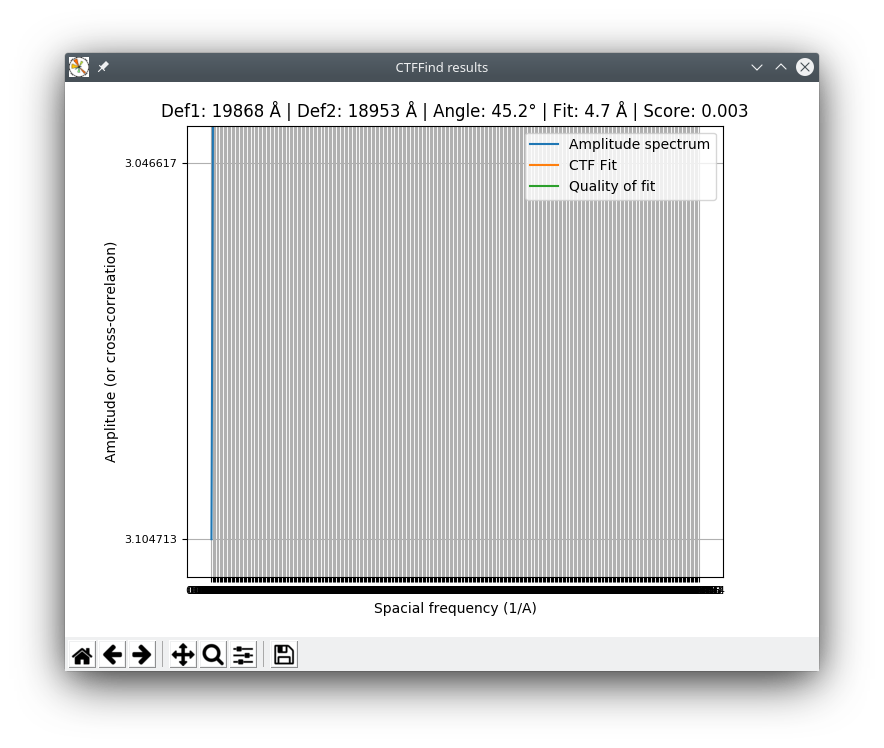Click the blue Amplitude spectrum legend line
The width and height of the screenshot is (884, 748).
[x=543, y=144]
